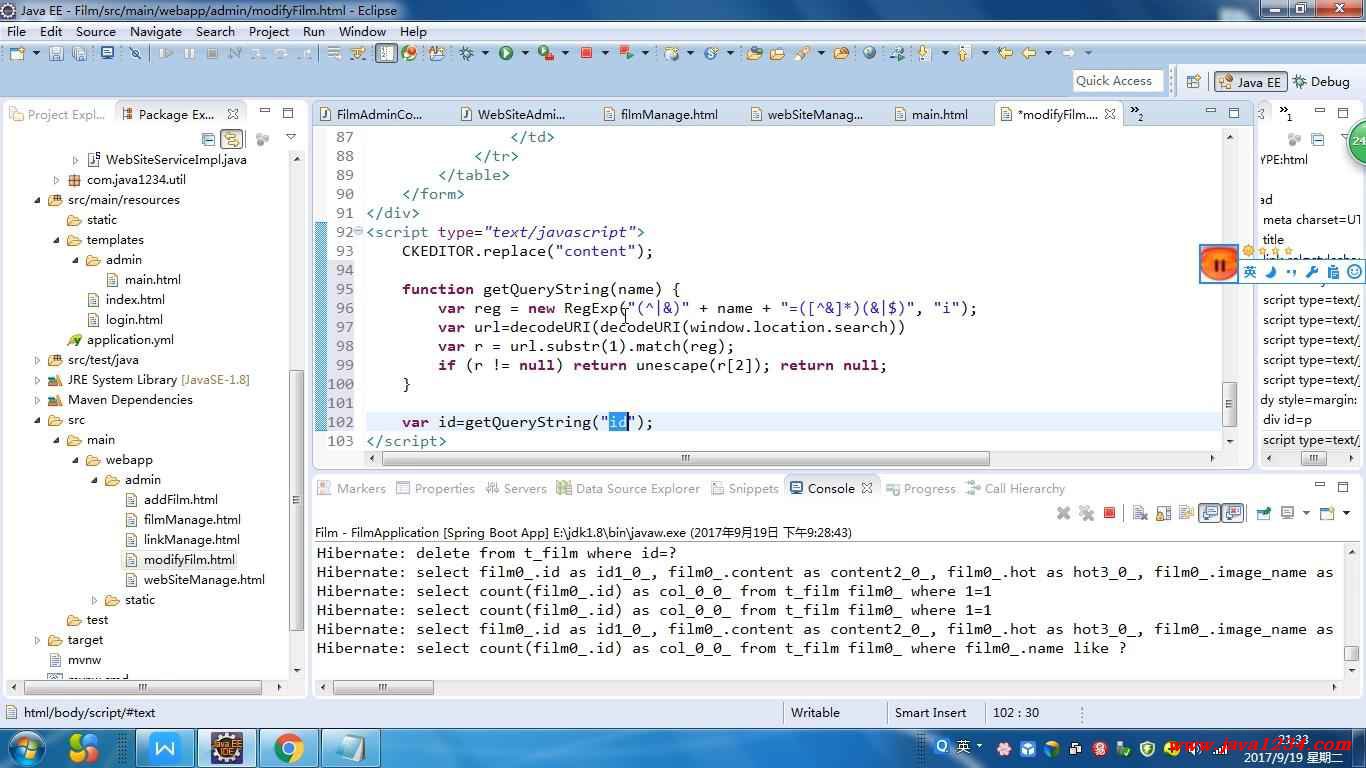
Task: Open the web browser globe toolbar icon
Action: (869, 53)
